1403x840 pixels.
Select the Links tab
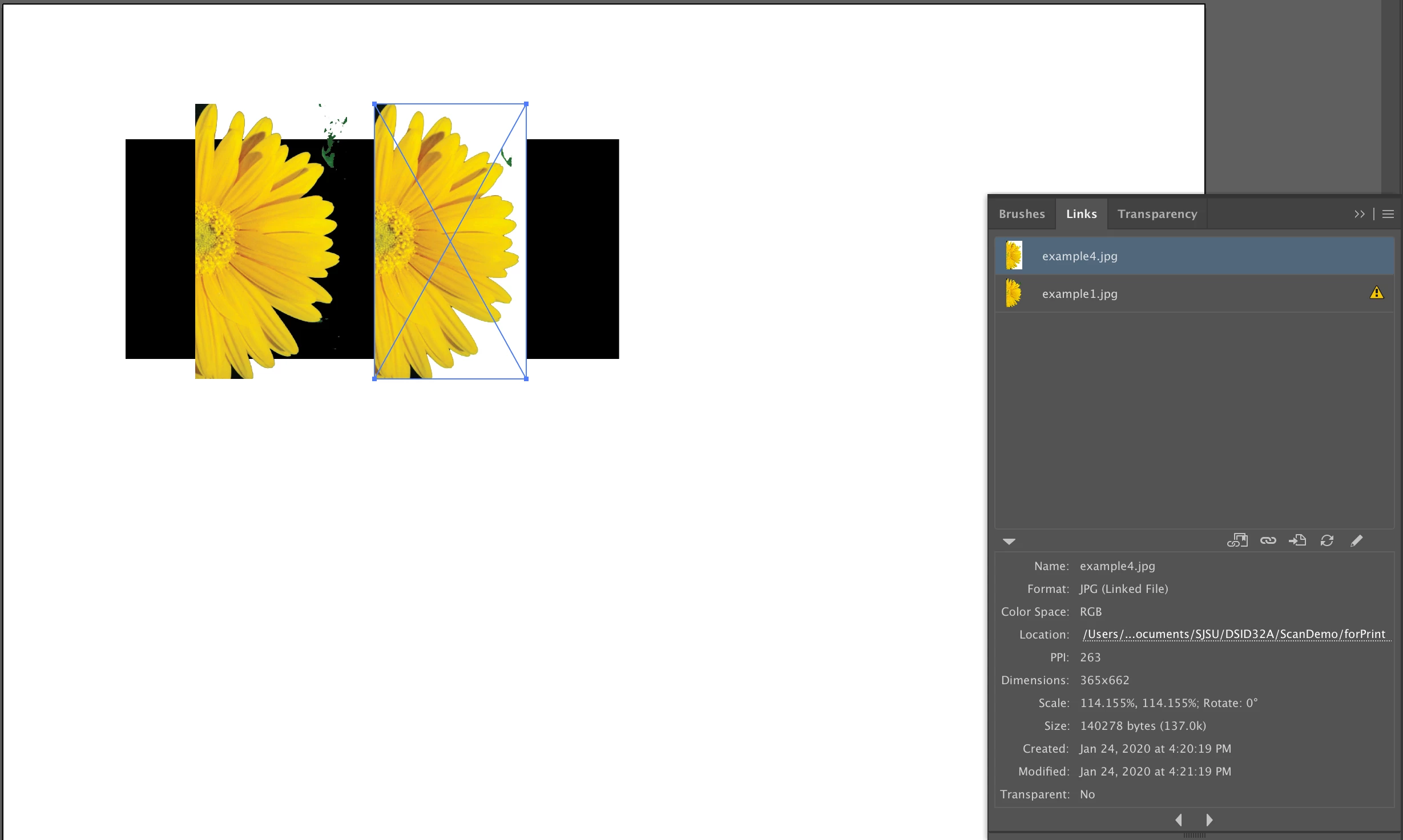pos(1081,214)
